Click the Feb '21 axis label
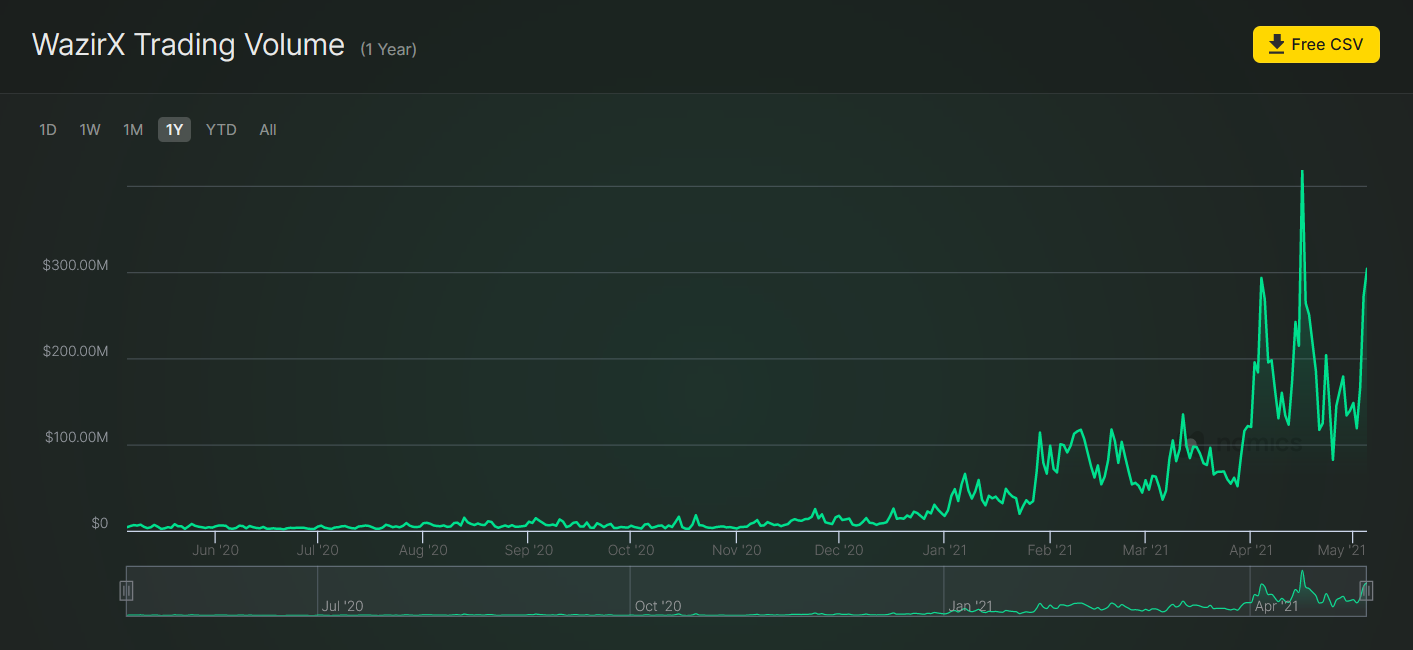Screen dimensions: 1413x650 [x=1049, y=550]
